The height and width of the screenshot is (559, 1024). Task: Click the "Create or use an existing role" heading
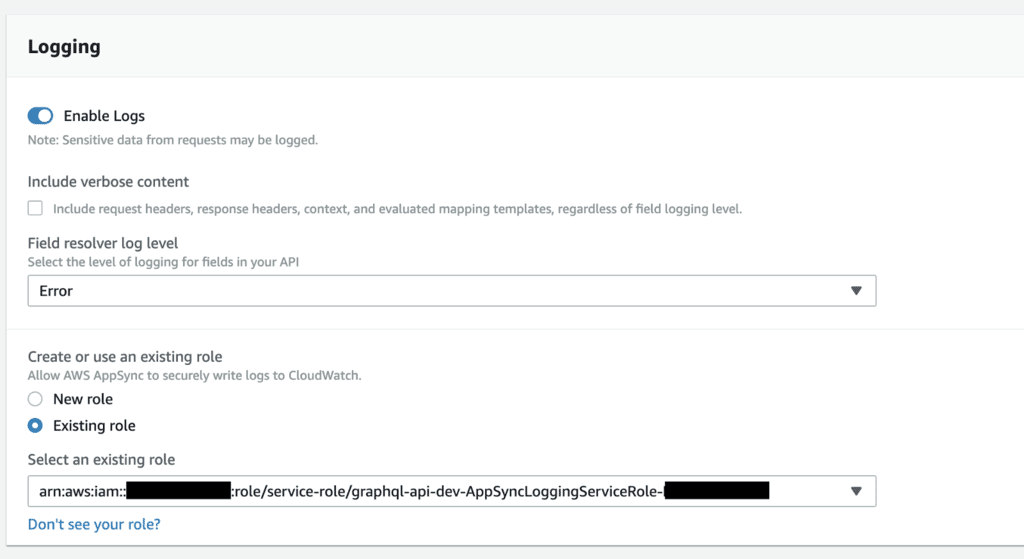[125, 357]
